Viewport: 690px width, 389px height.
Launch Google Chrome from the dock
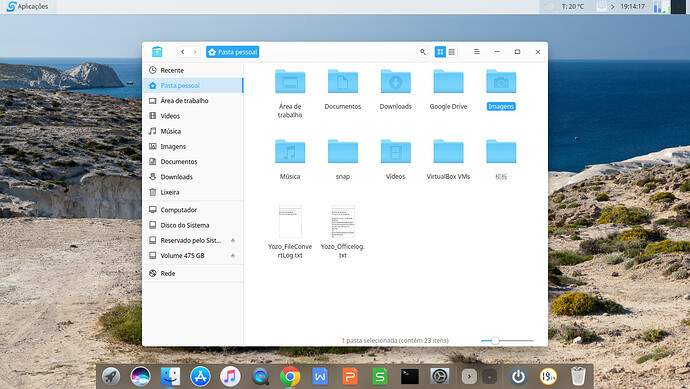point(290,377)
